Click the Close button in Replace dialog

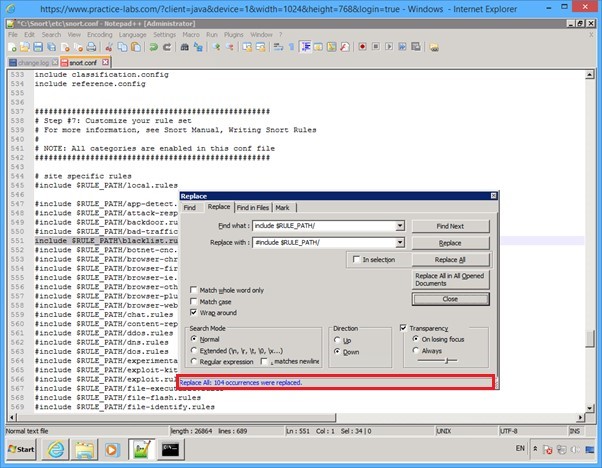[x=450, y=299]
